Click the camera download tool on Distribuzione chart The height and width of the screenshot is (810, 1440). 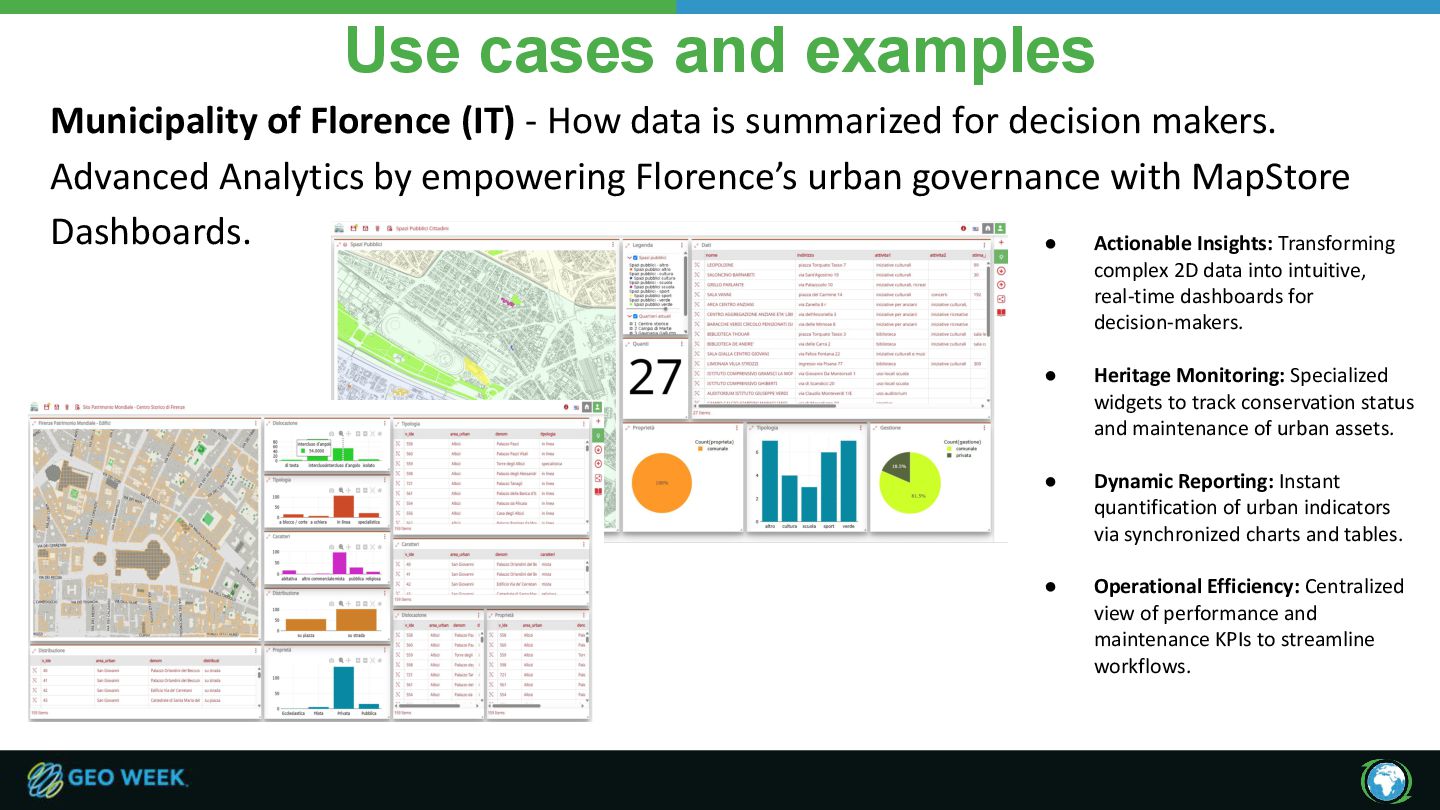331,604
